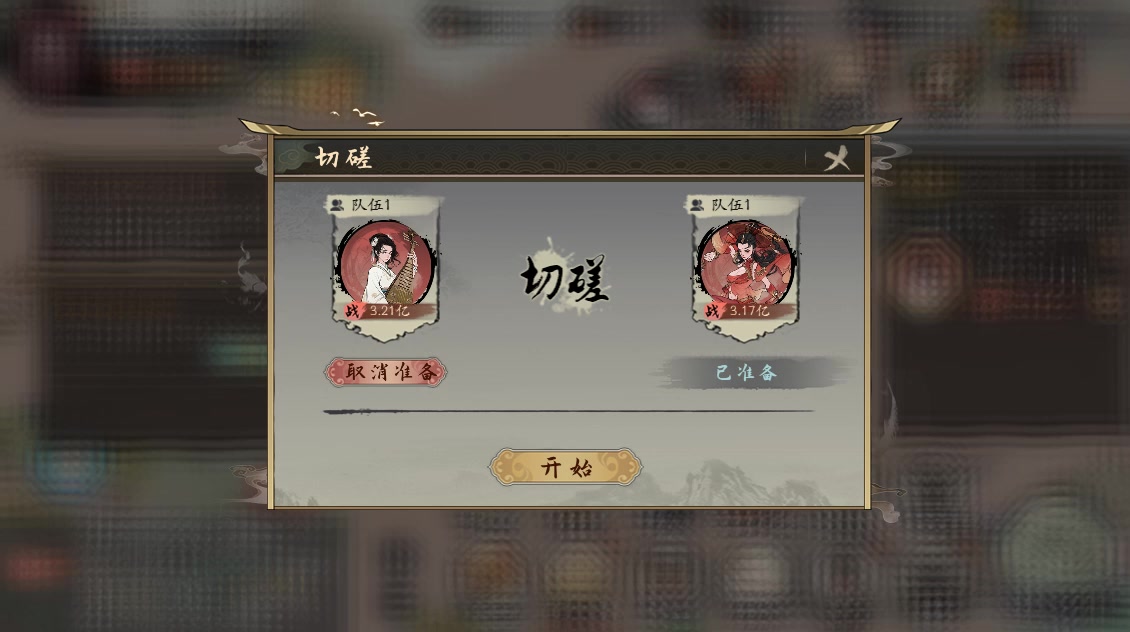Image resolution: width=1130 pixels, height=632 pixels.
Task: Click the right red 战 power icon
Action: click(712, 311)
